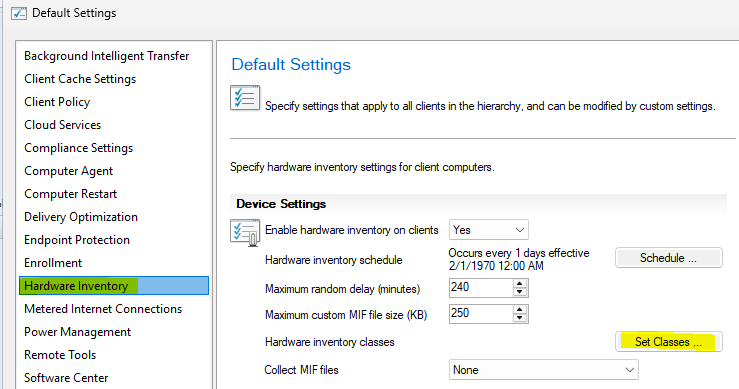Select Hardware Inventory in the list
The height and width of the screenshot is (389, 739).
click(114, 286)
